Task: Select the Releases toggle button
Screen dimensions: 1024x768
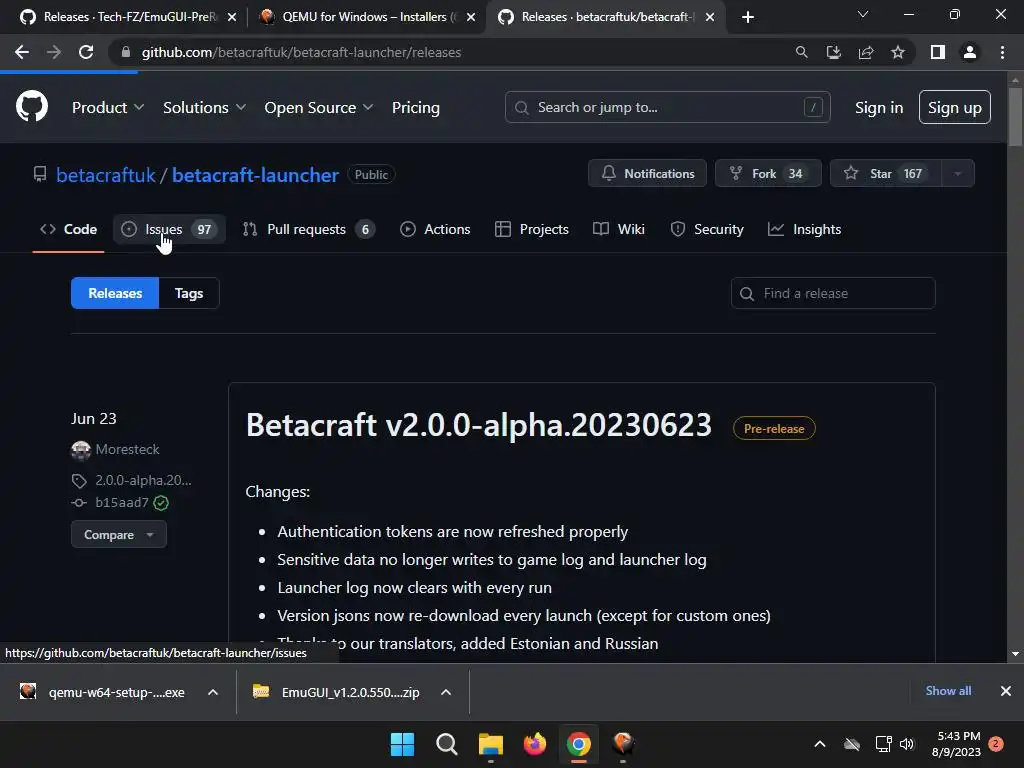Action: pyautogui.click(x=115, y=293)
